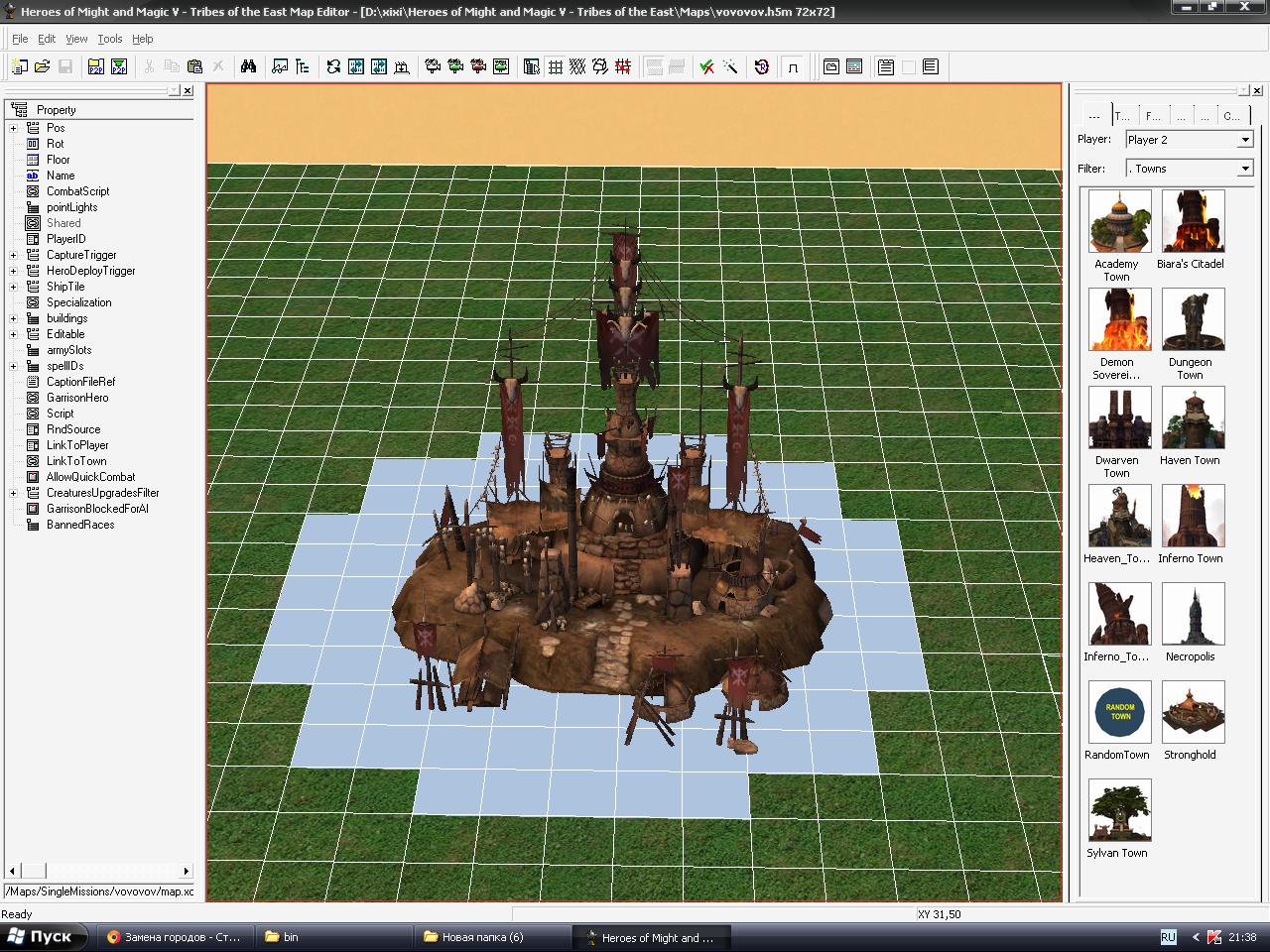The width and height of the screenshot is (1270, 952).
Task: Click the red grid toolbar icon
Action: click(x=623, y=66)
